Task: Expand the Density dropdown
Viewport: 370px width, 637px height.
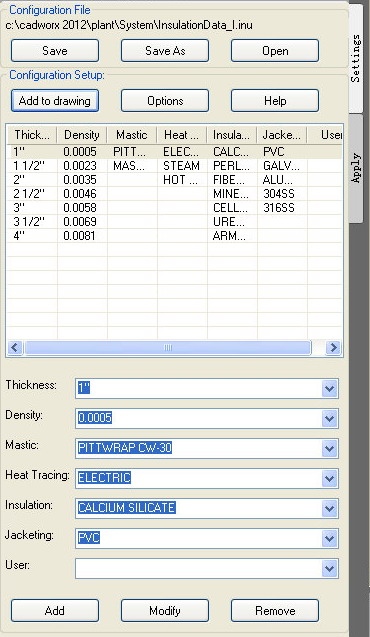Action: click(x=329, y=418)
